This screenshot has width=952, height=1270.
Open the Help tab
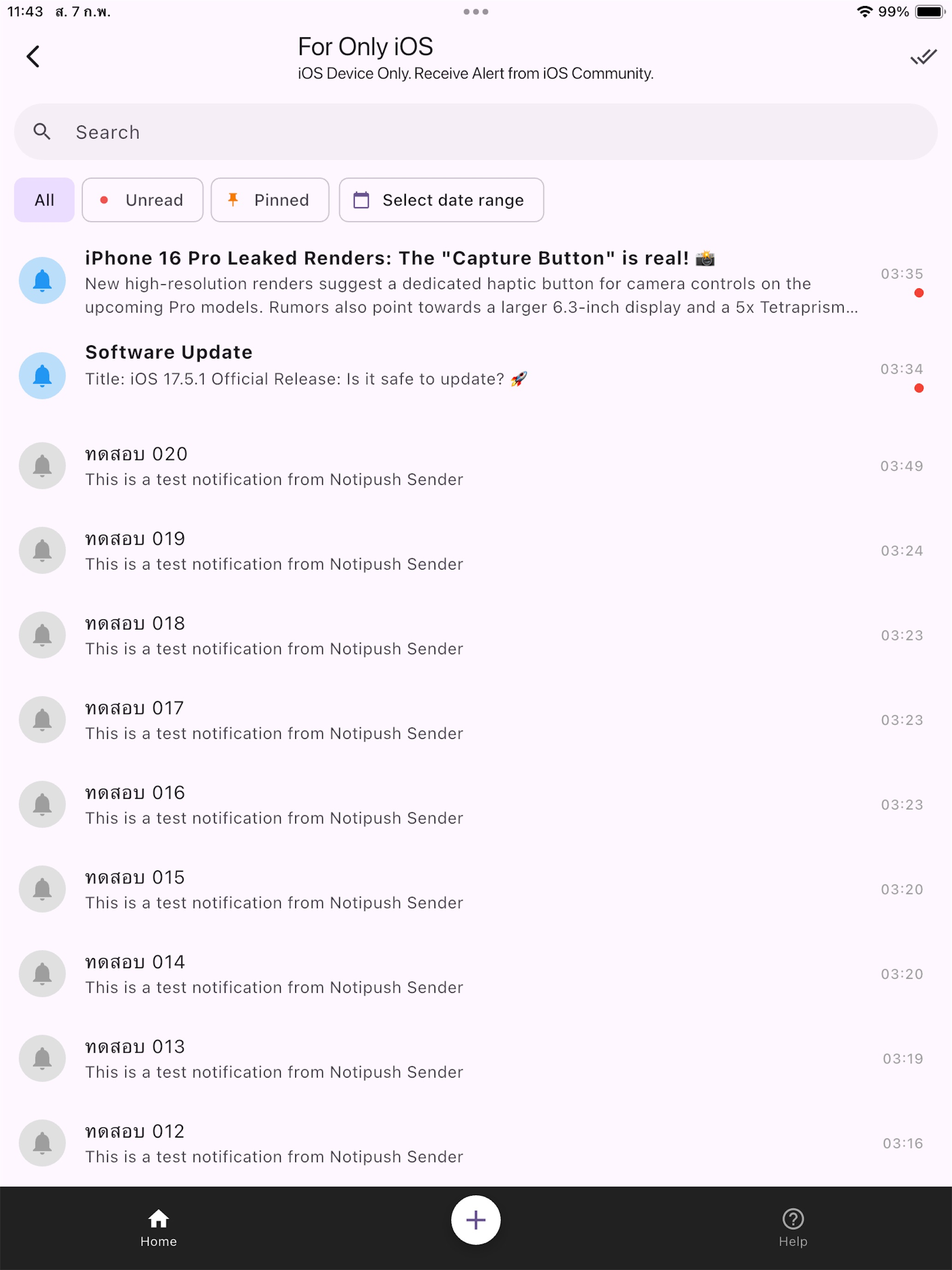coord(793,1228)
